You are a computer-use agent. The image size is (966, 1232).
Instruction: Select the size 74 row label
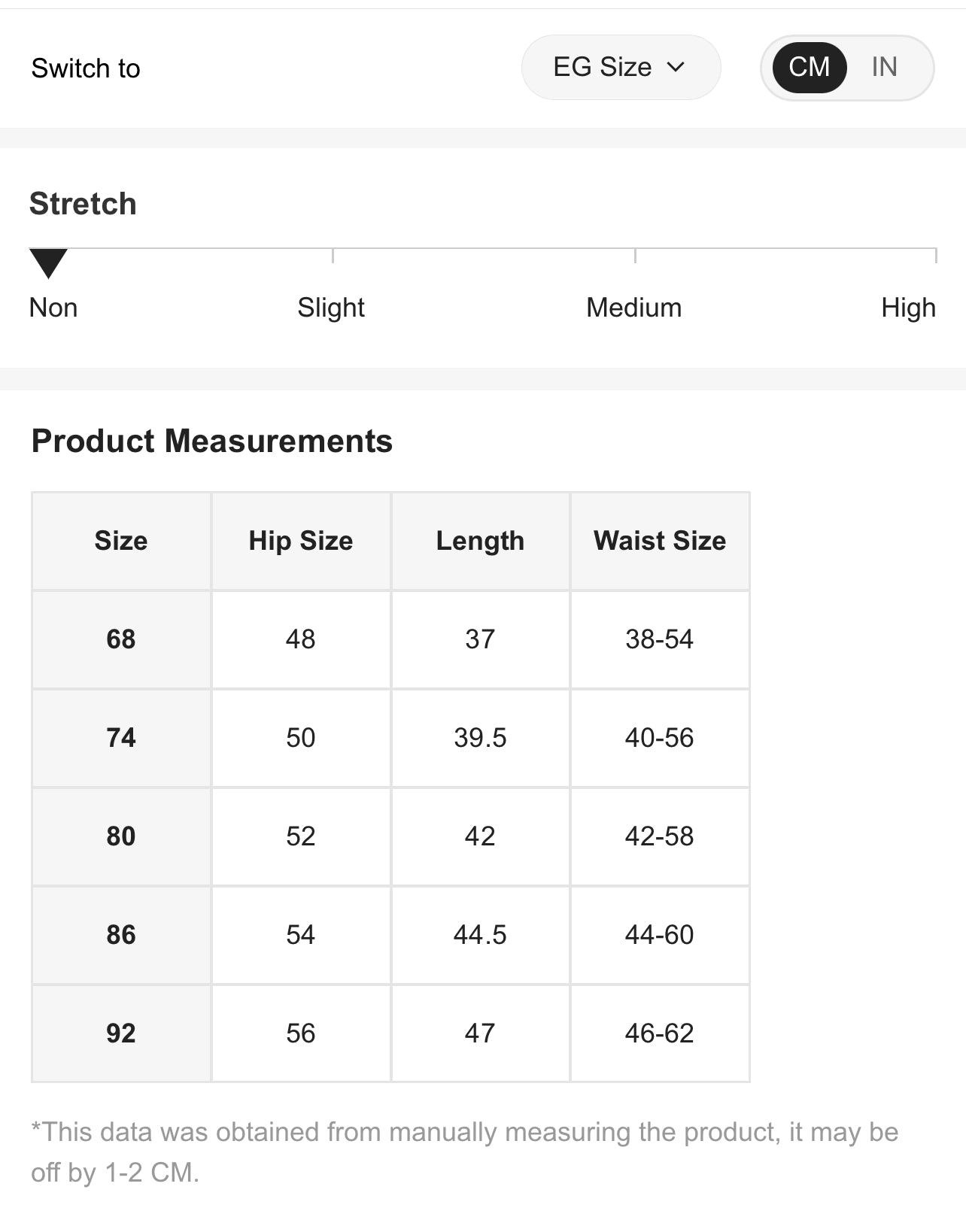tap(121, 738)
